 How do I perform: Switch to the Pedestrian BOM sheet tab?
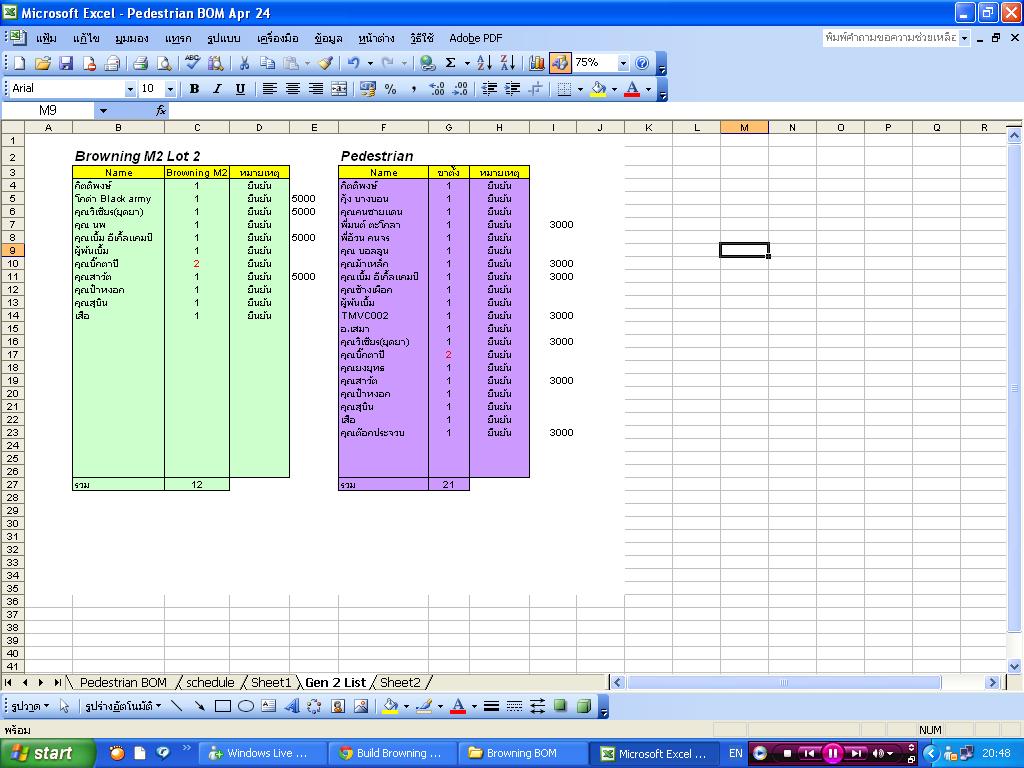click(x=123, y=682)
